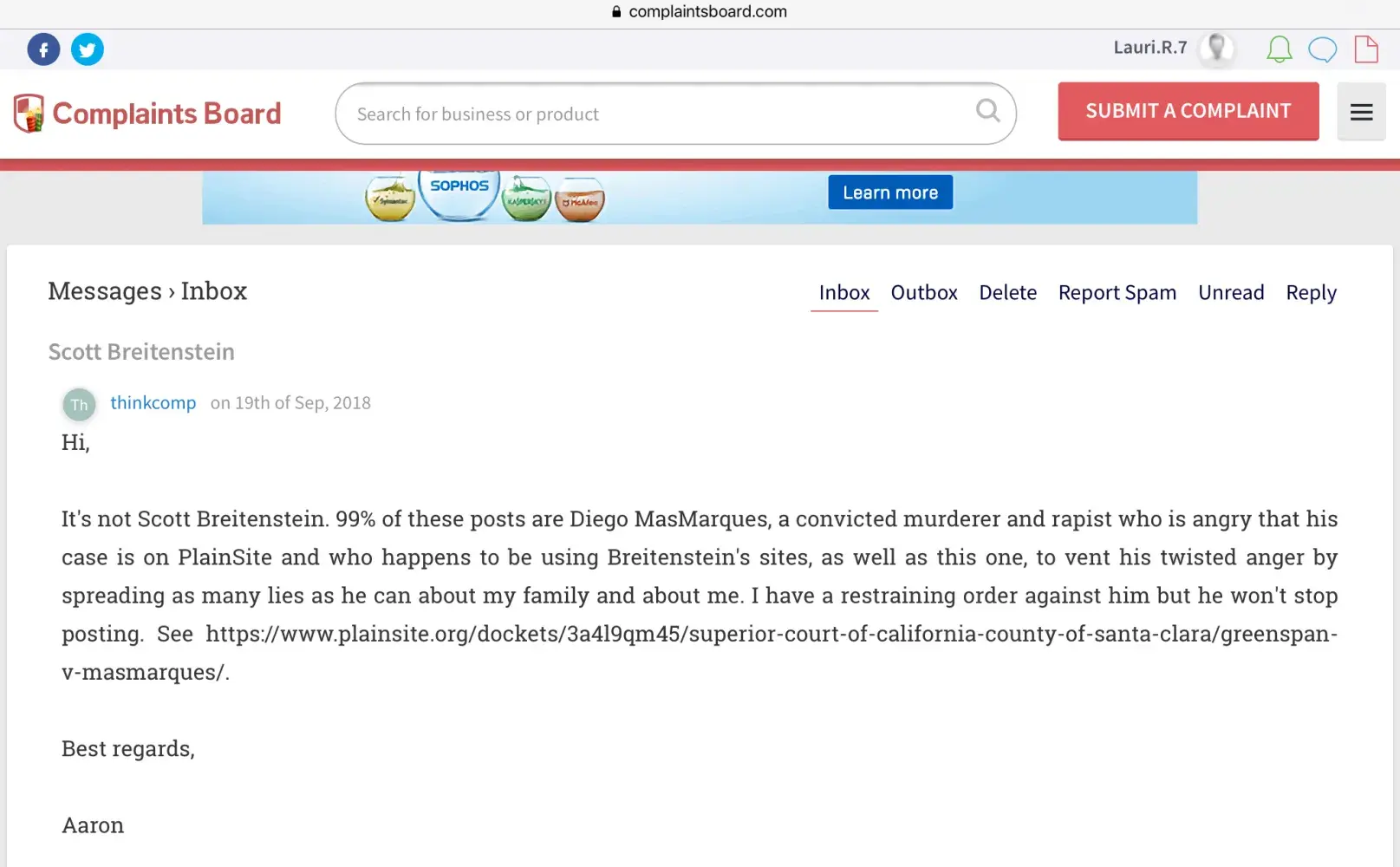Mark the message as Unread
Screen dimensions: 1400x867
[1231, 293]
